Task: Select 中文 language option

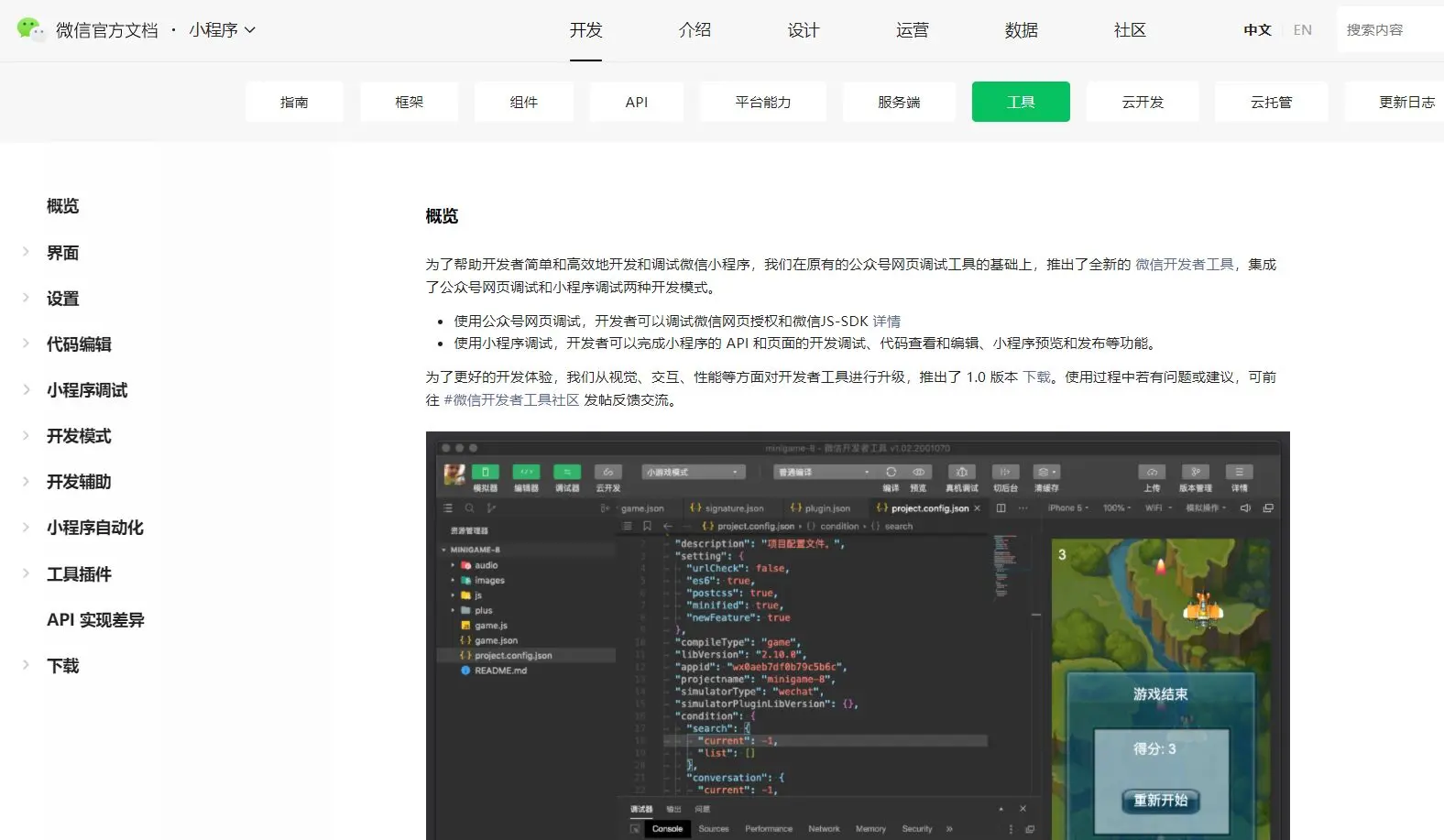Action: [x=1257, y=30]
